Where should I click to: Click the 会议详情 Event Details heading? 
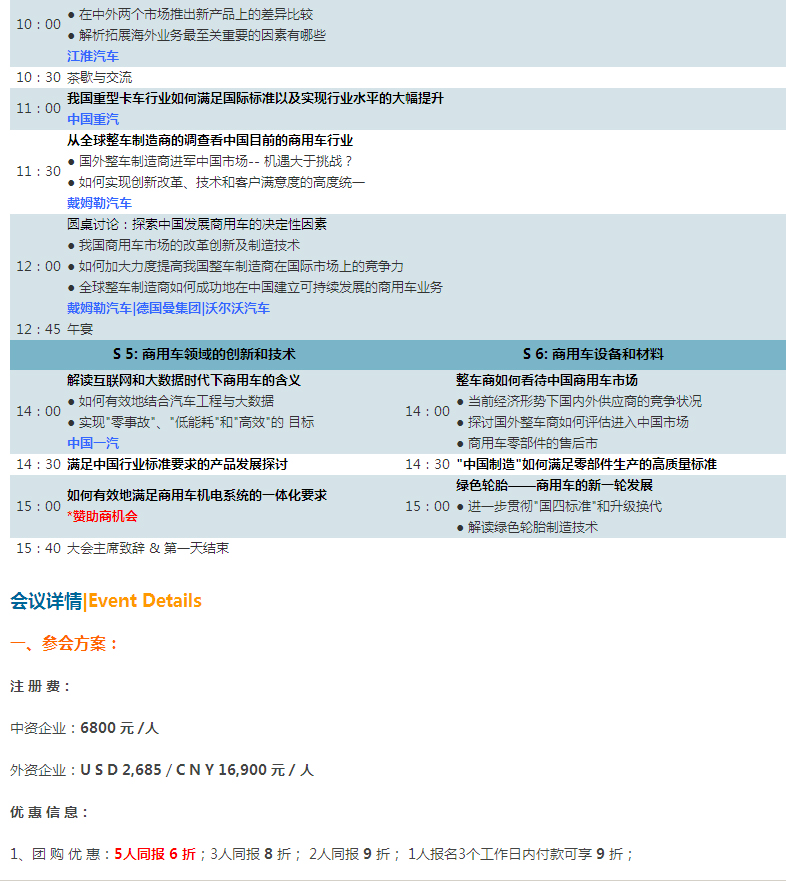[x=106, y=601]
